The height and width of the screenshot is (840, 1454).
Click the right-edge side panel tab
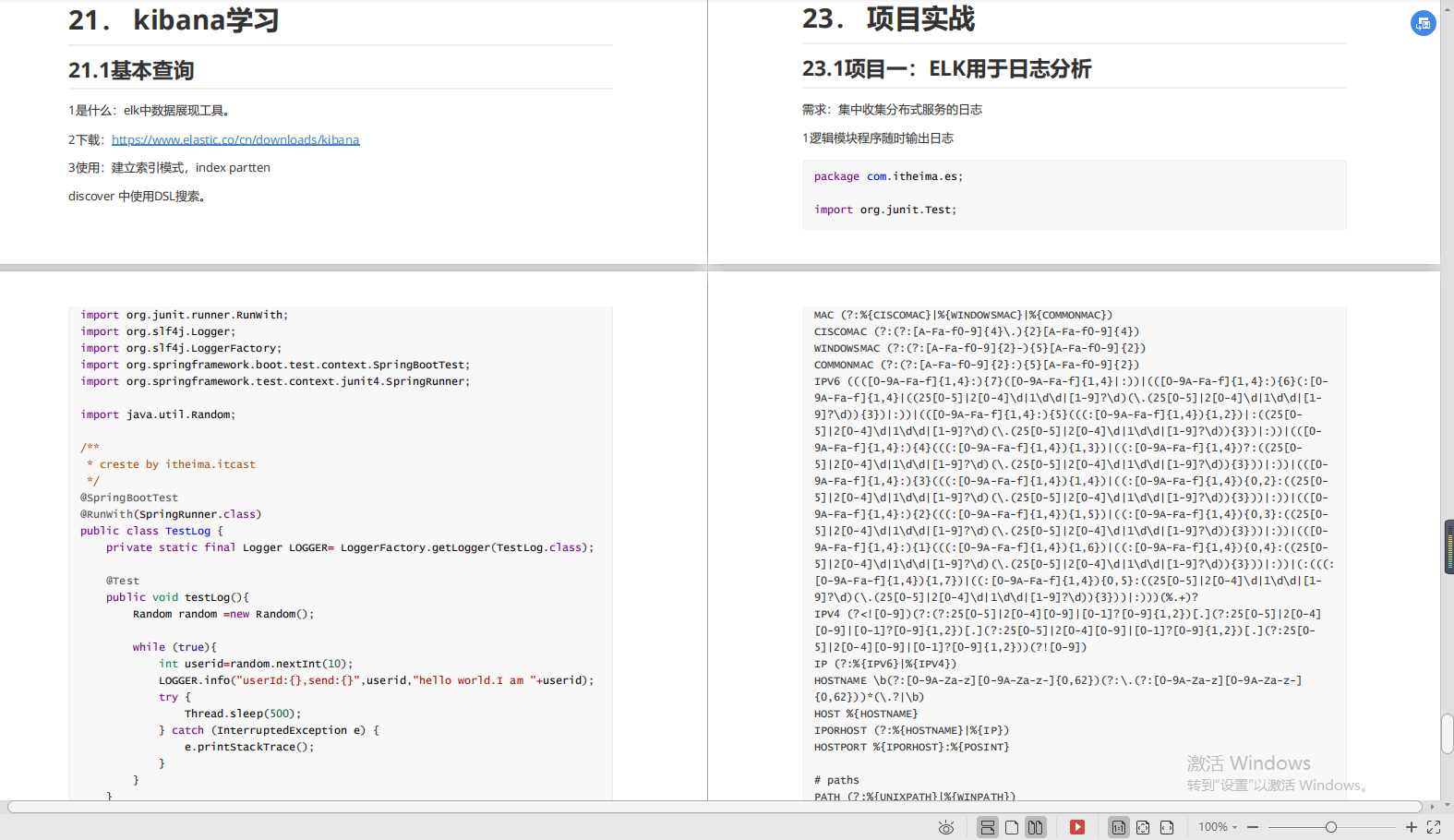point(1449,546)
